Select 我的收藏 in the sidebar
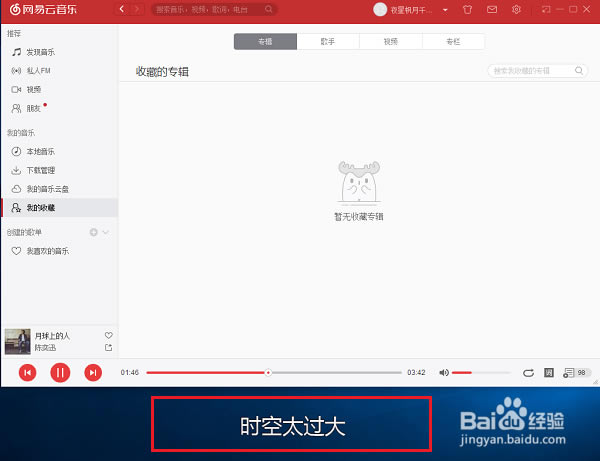Viewport: 600px width, 461px height. pyautogui.click(x=59, y=208)
